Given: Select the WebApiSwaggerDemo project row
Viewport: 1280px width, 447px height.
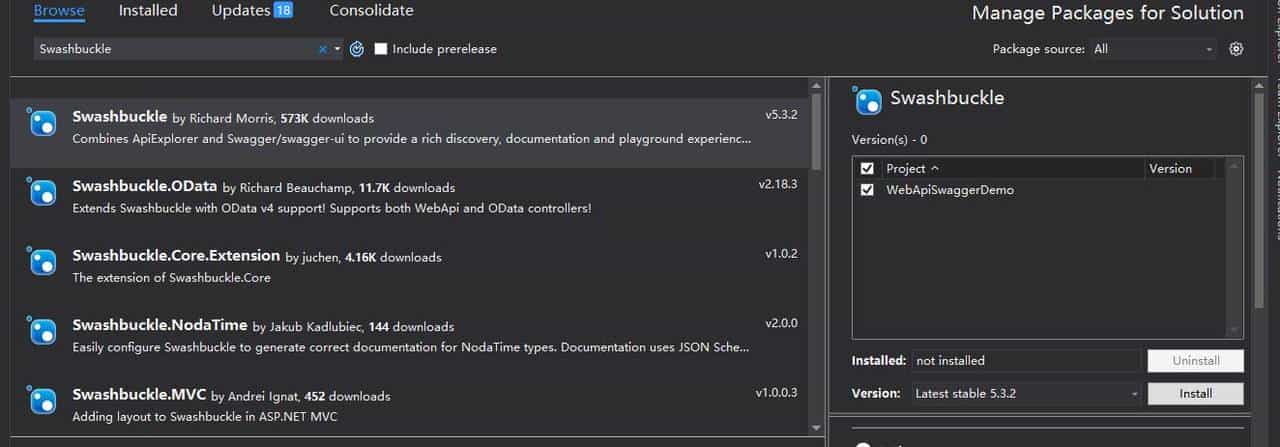Looking at the screenshot, I should tap(1040, 190).
